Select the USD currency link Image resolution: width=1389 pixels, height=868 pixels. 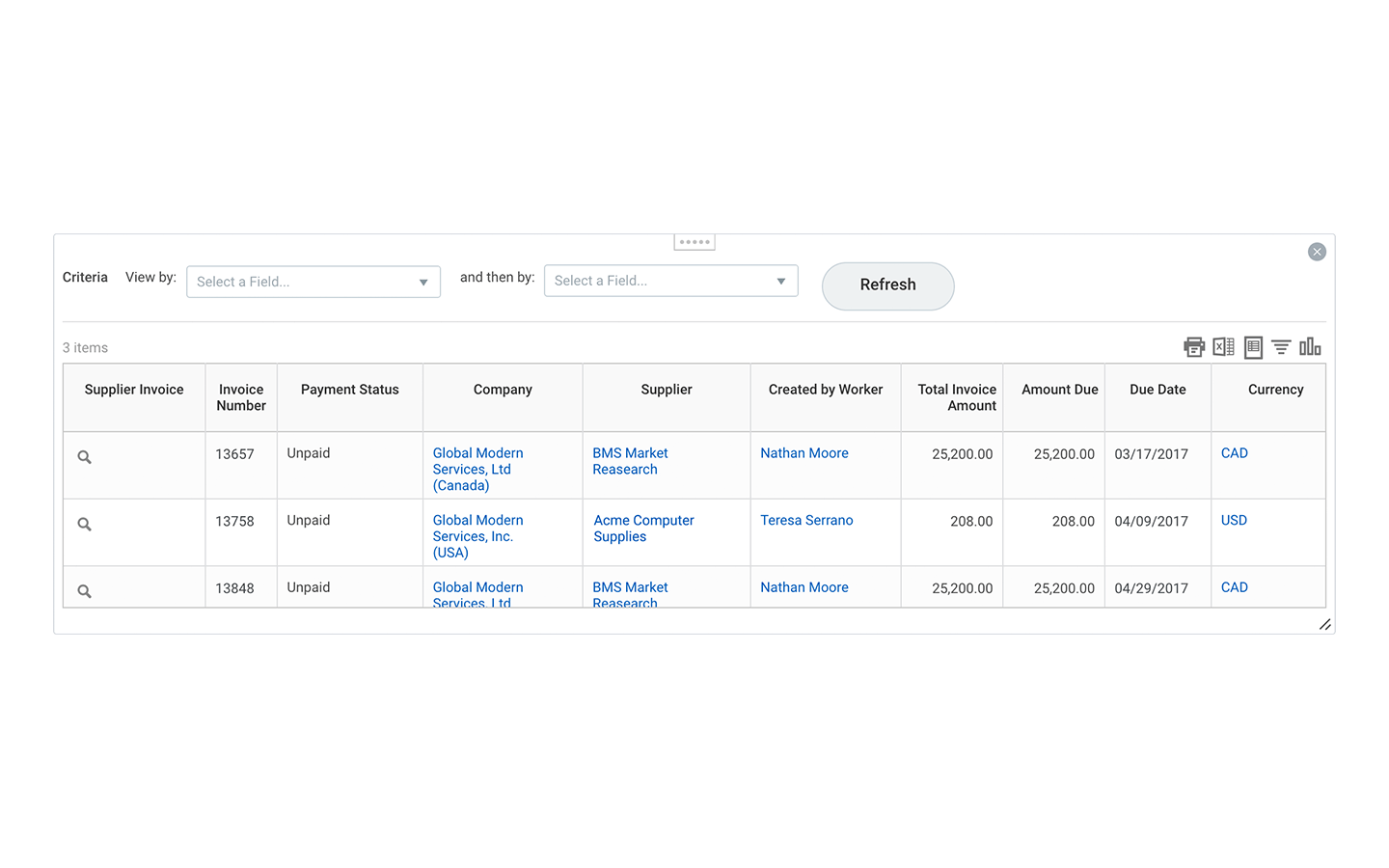click(1234, 521)
